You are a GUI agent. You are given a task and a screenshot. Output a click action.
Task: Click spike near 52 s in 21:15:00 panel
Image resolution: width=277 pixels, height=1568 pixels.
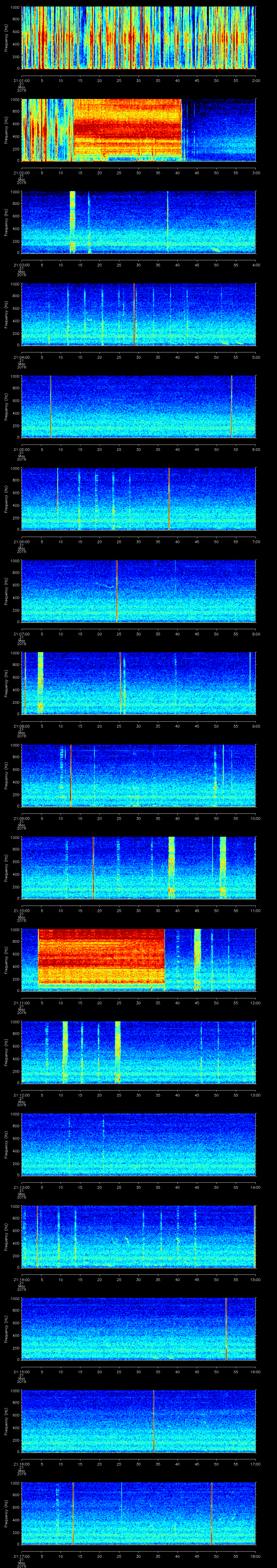pyautogui.click(x=226, y=1329)
